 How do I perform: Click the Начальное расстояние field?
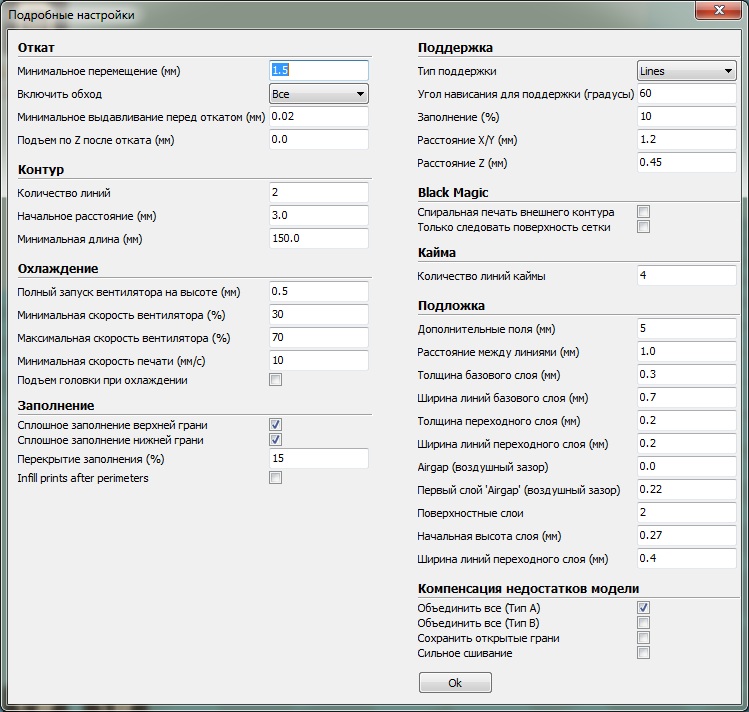pyautogui.click(x=319, y=215)
